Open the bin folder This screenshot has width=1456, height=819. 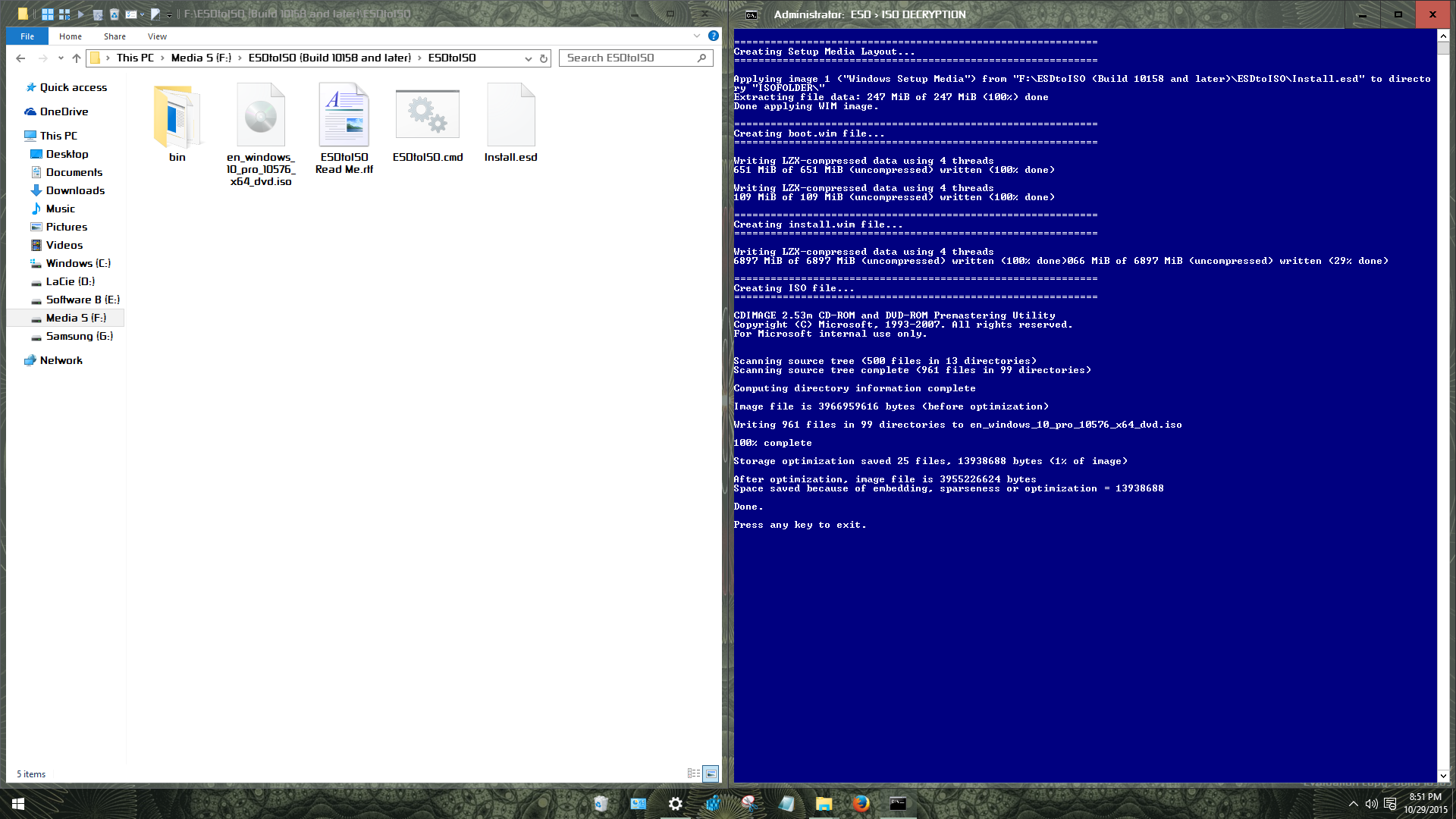[x=177, y=123]
